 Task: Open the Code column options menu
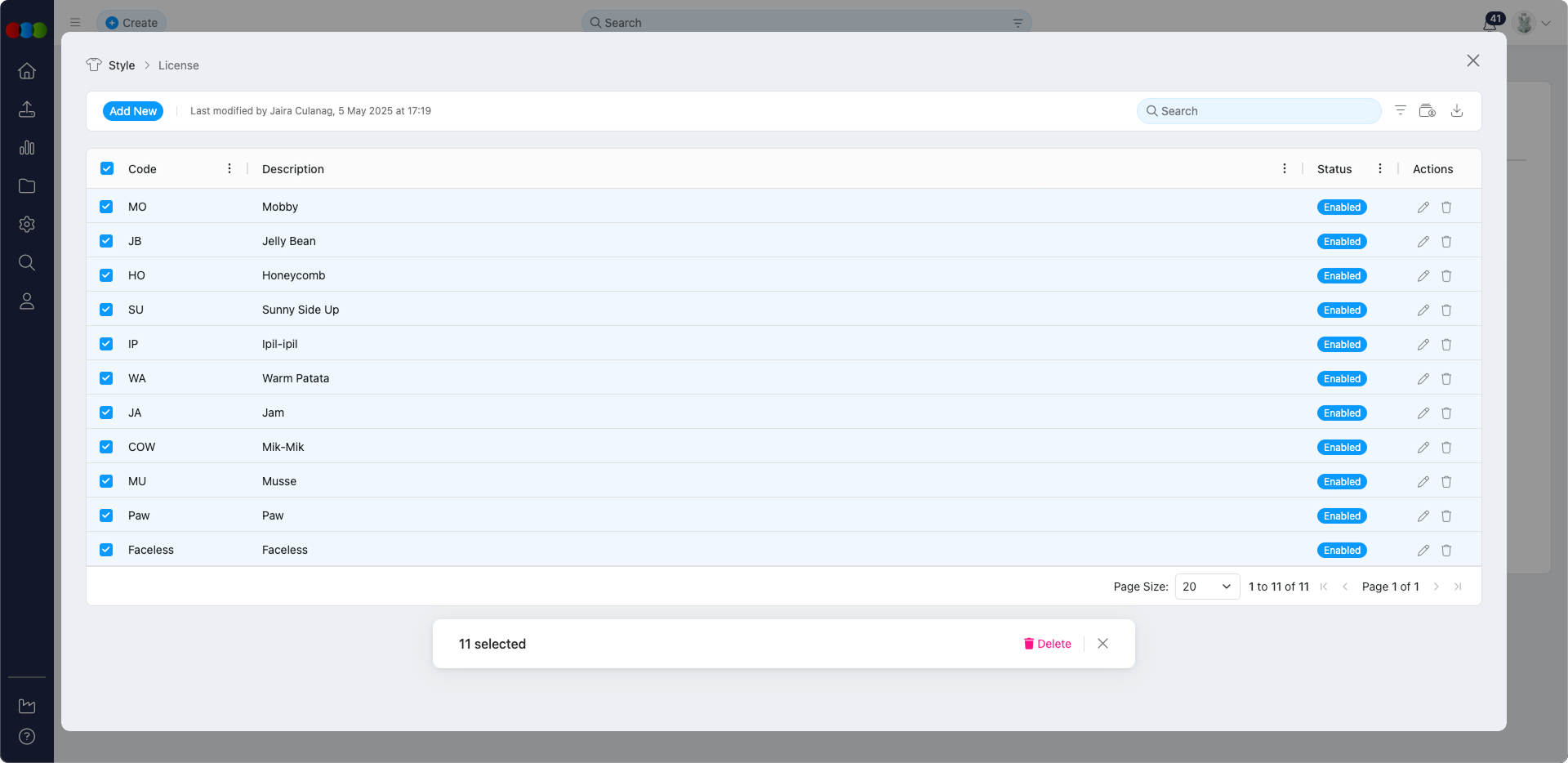click(229, 168)
